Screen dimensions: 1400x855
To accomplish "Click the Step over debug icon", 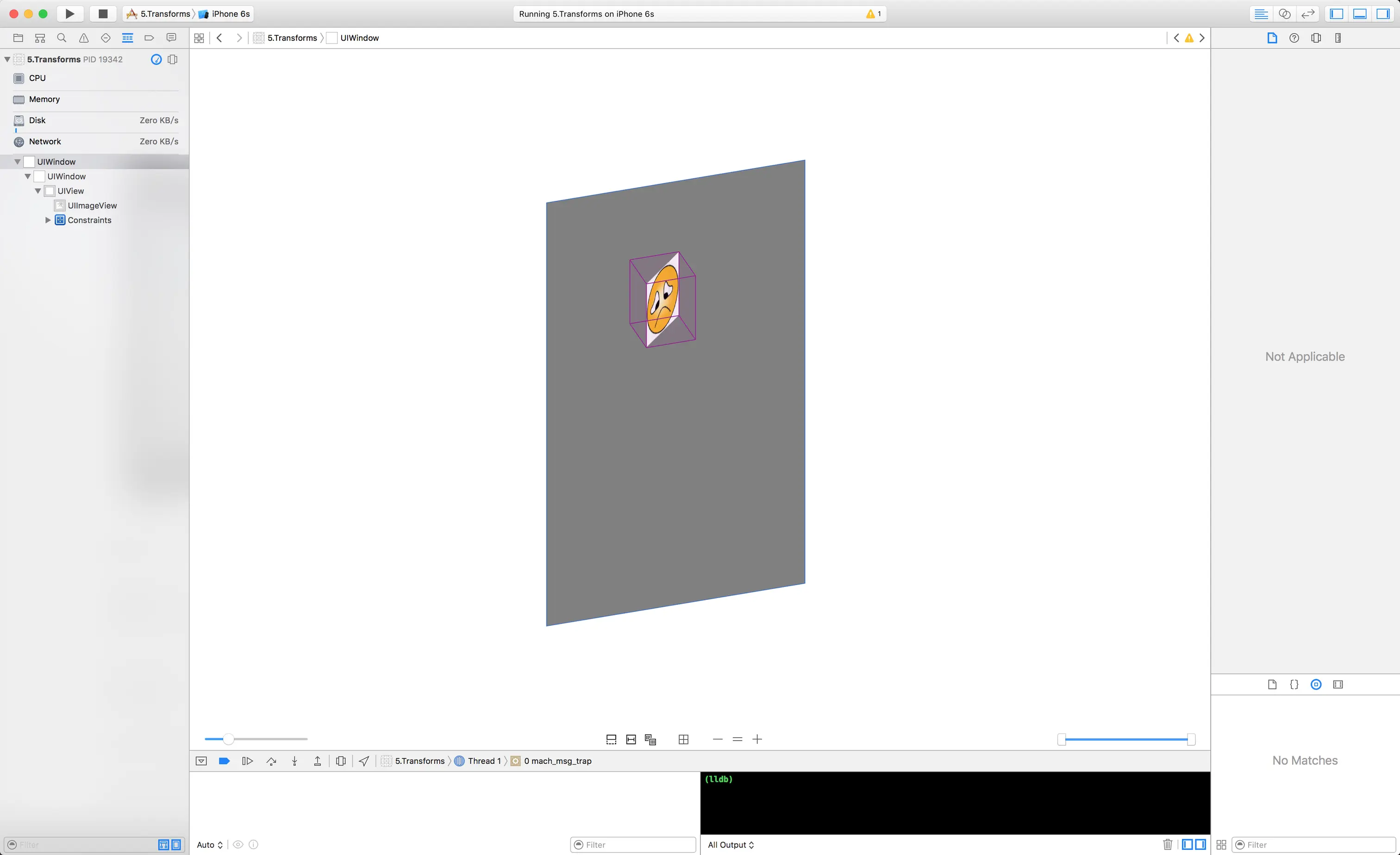I will [x=271, y=761].
